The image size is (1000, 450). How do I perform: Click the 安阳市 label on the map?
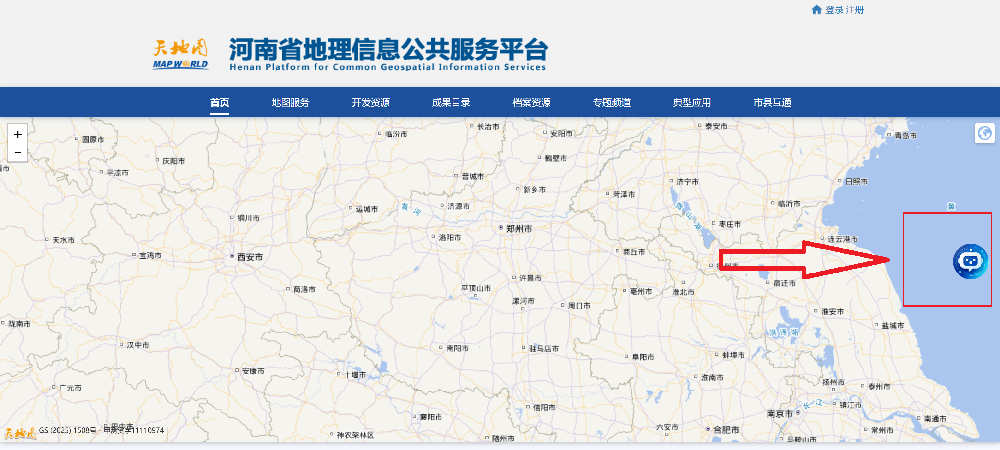point(561,134)
